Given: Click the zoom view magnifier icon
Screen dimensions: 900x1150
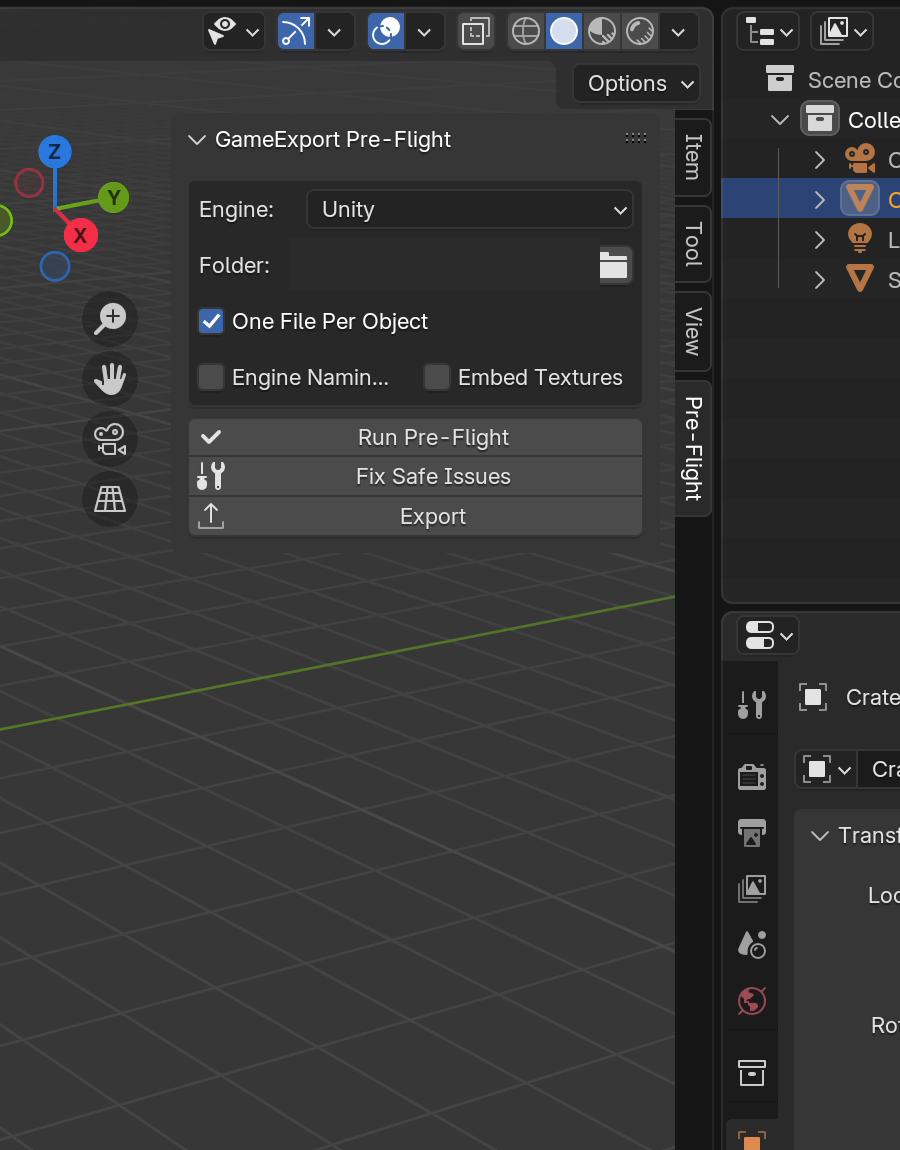Looking at the screenshot, I should click(110, 319).
